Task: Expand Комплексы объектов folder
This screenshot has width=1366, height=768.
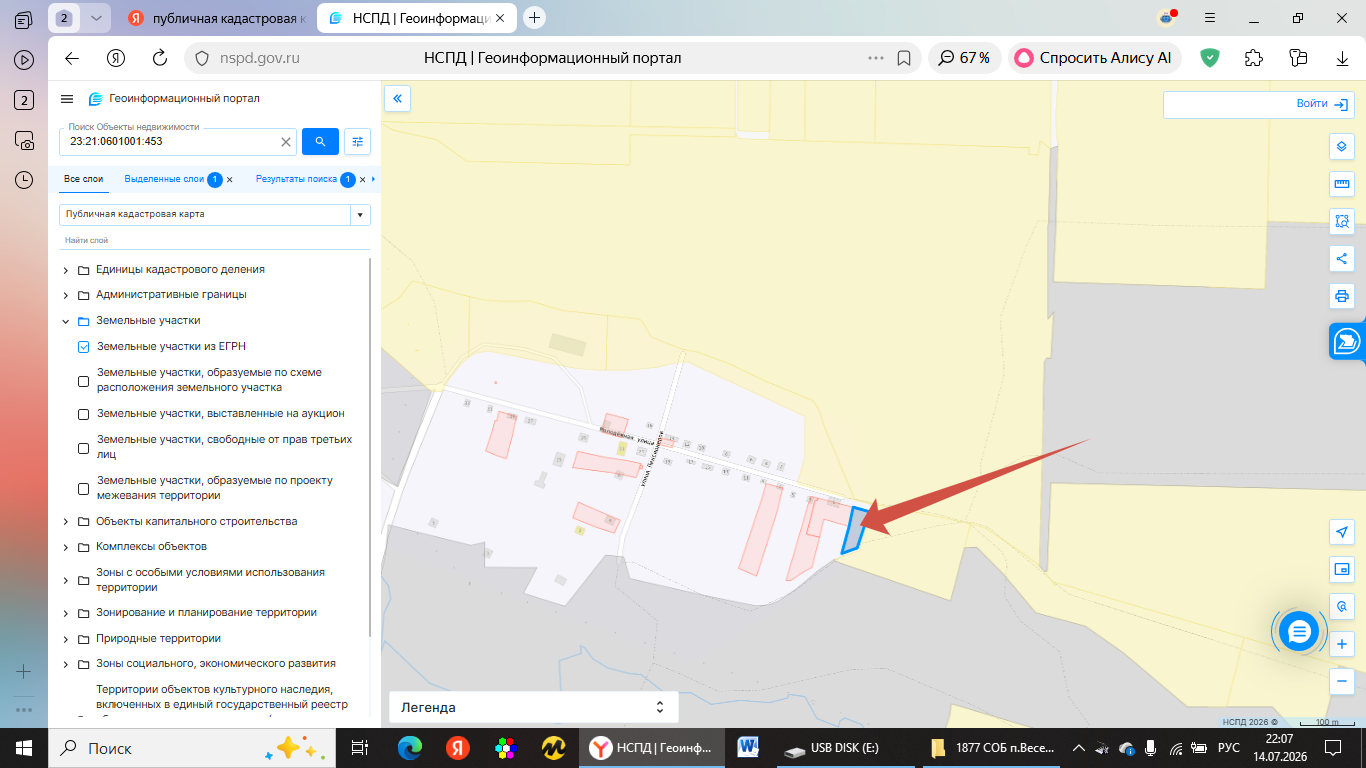Action: coord(66,547)
